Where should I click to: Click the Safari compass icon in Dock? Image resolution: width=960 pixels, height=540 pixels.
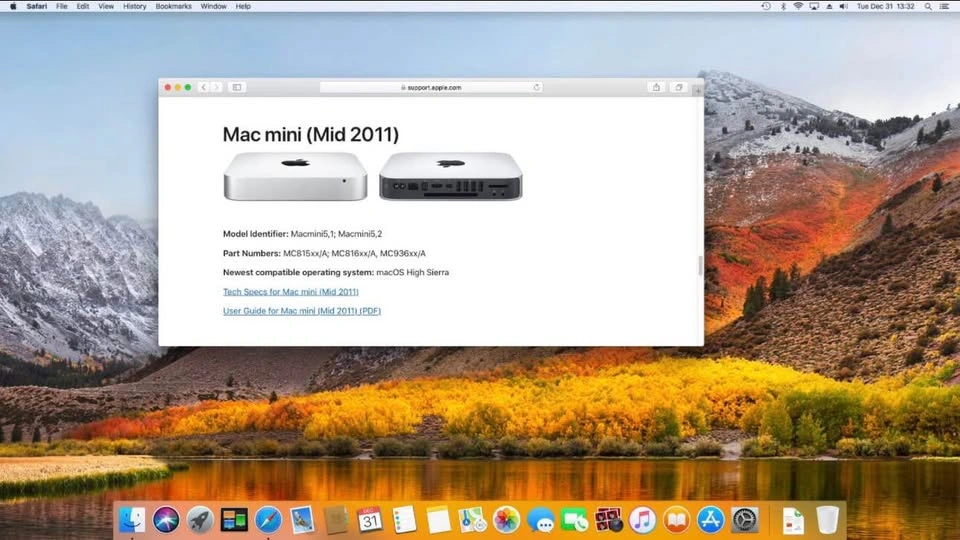[268, 520]
